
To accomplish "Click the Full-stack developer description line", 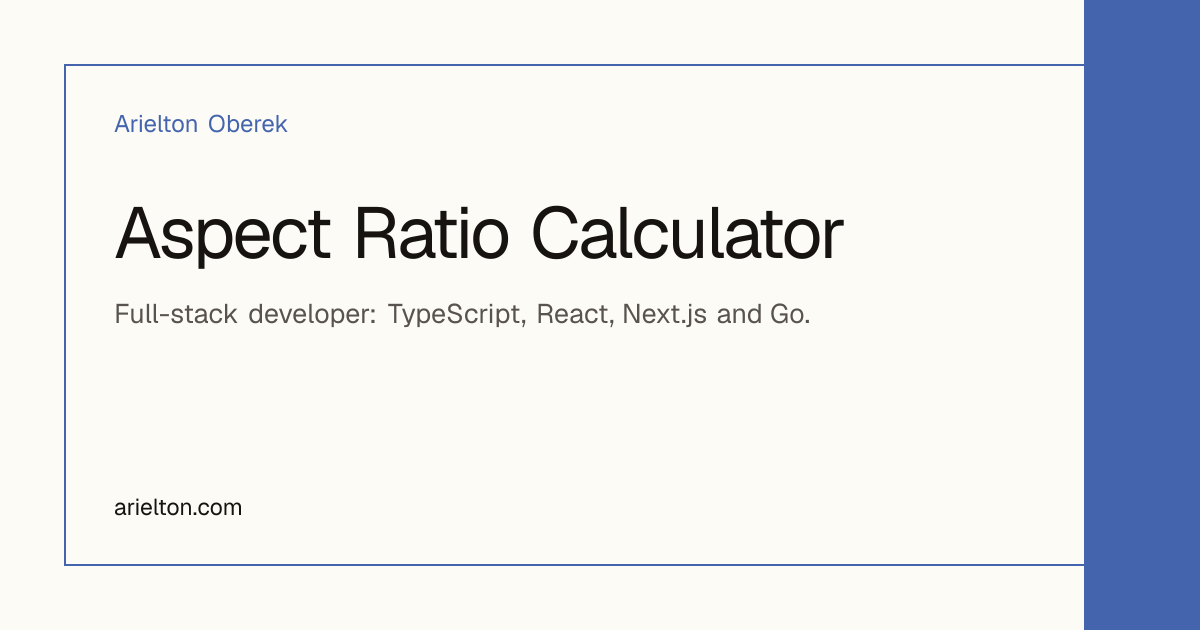I will (x=462, y=315).
